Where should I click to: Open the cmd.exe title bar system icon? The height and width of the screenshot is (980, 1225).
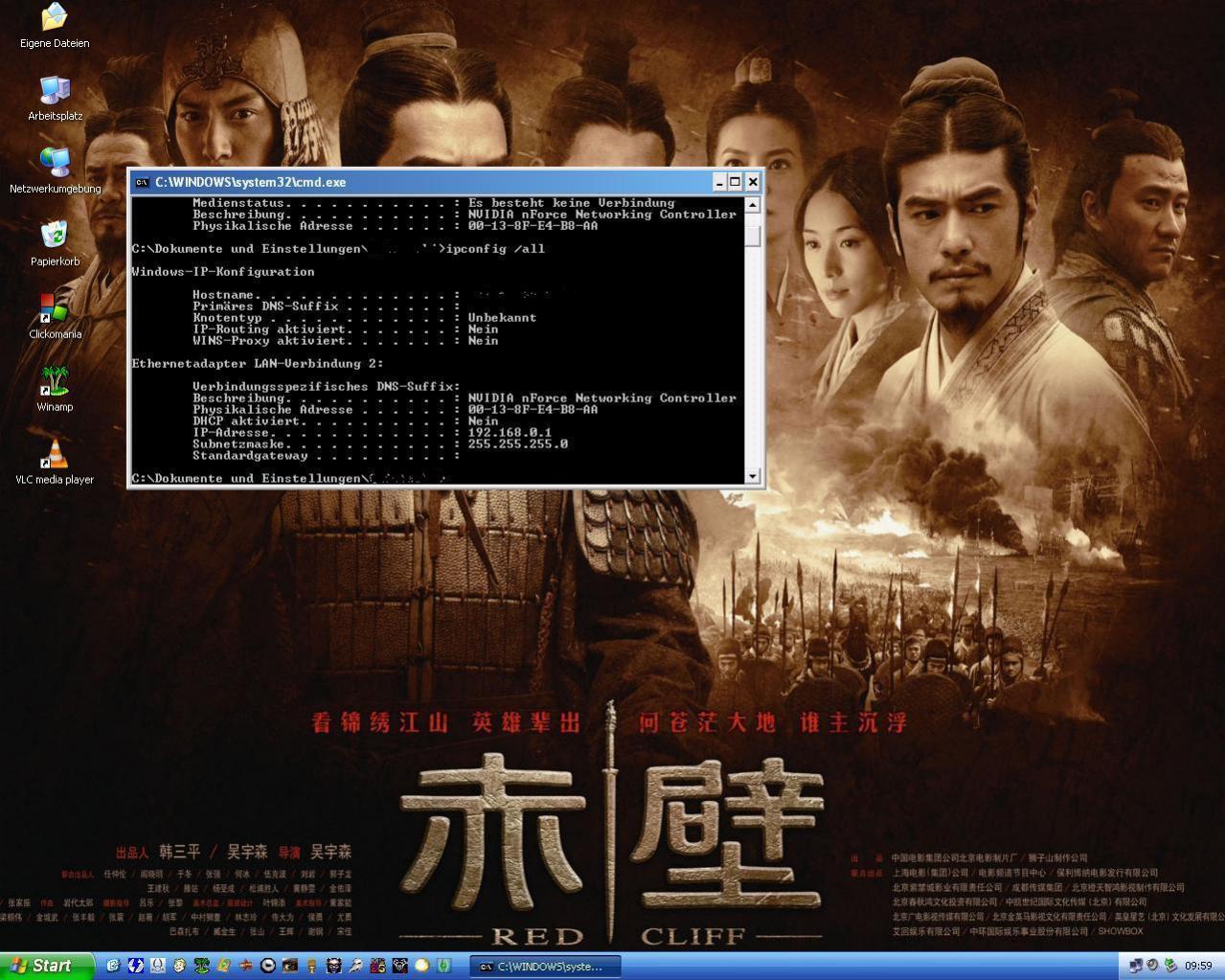[x=142, y=182]
